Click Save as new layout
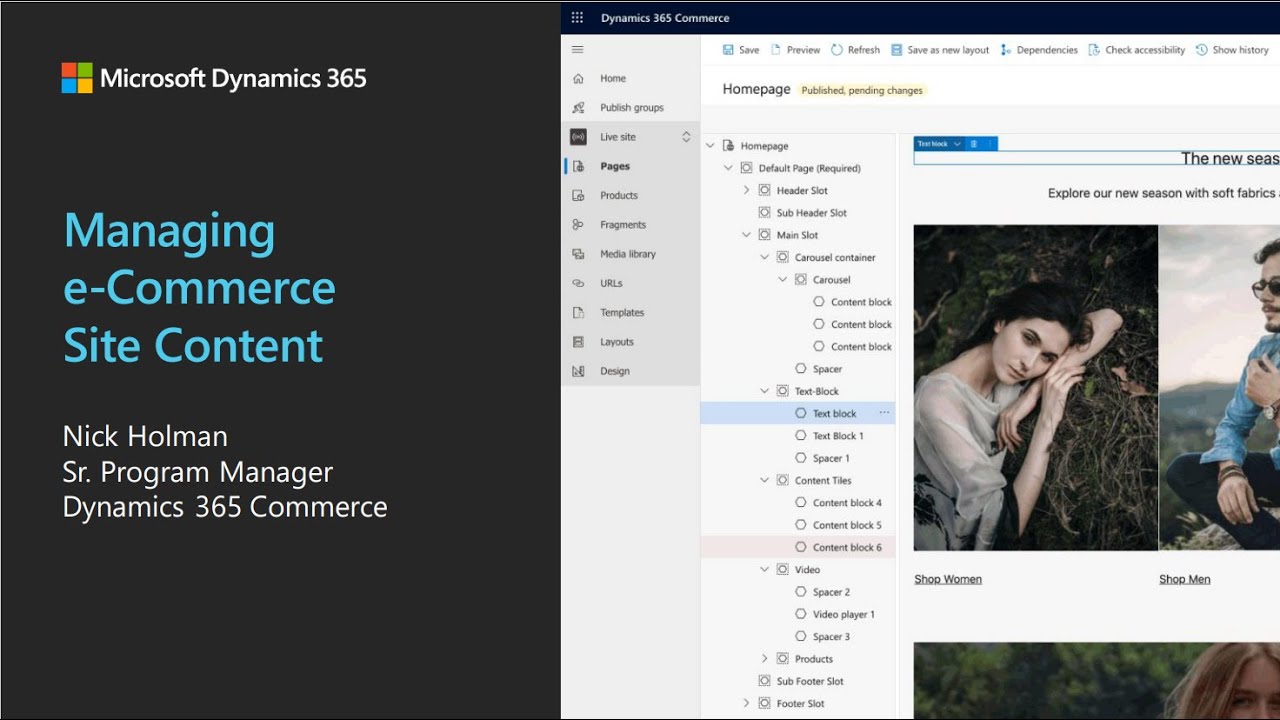 tap(940, 50)
